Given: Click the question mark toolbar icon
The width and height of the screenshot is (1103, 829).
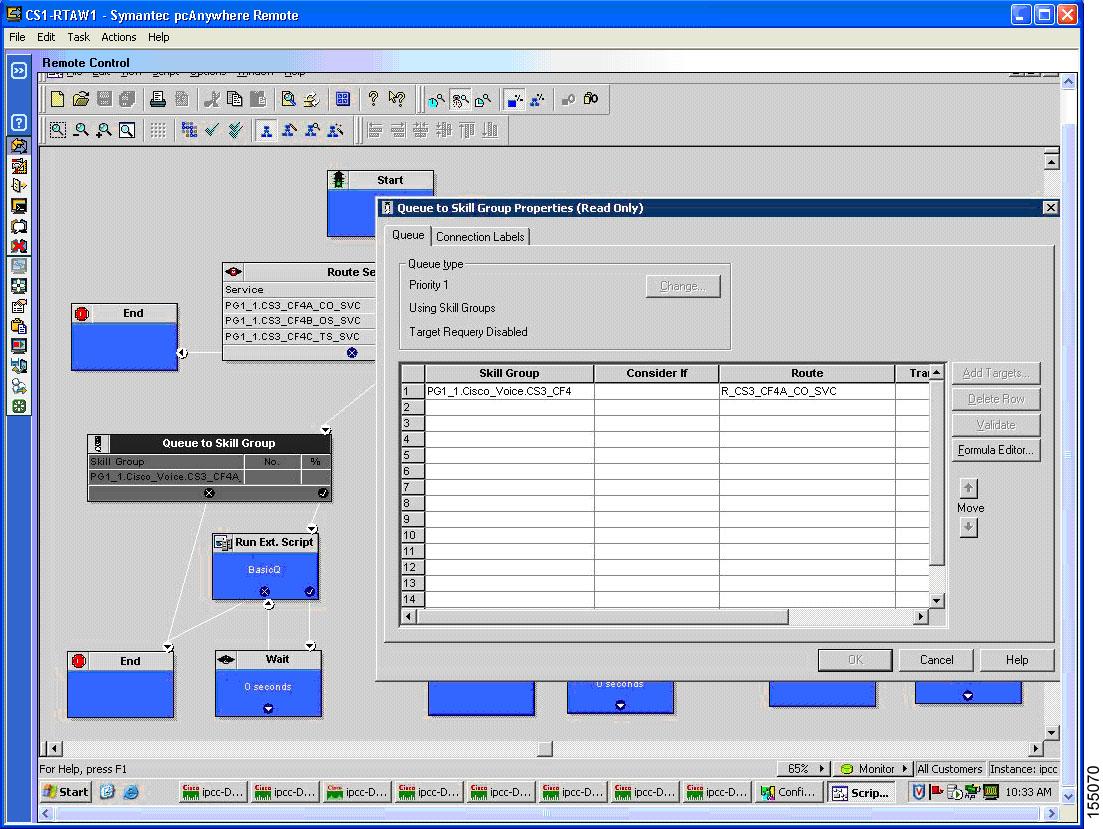Looking at the screenshot, I should 373,99.
